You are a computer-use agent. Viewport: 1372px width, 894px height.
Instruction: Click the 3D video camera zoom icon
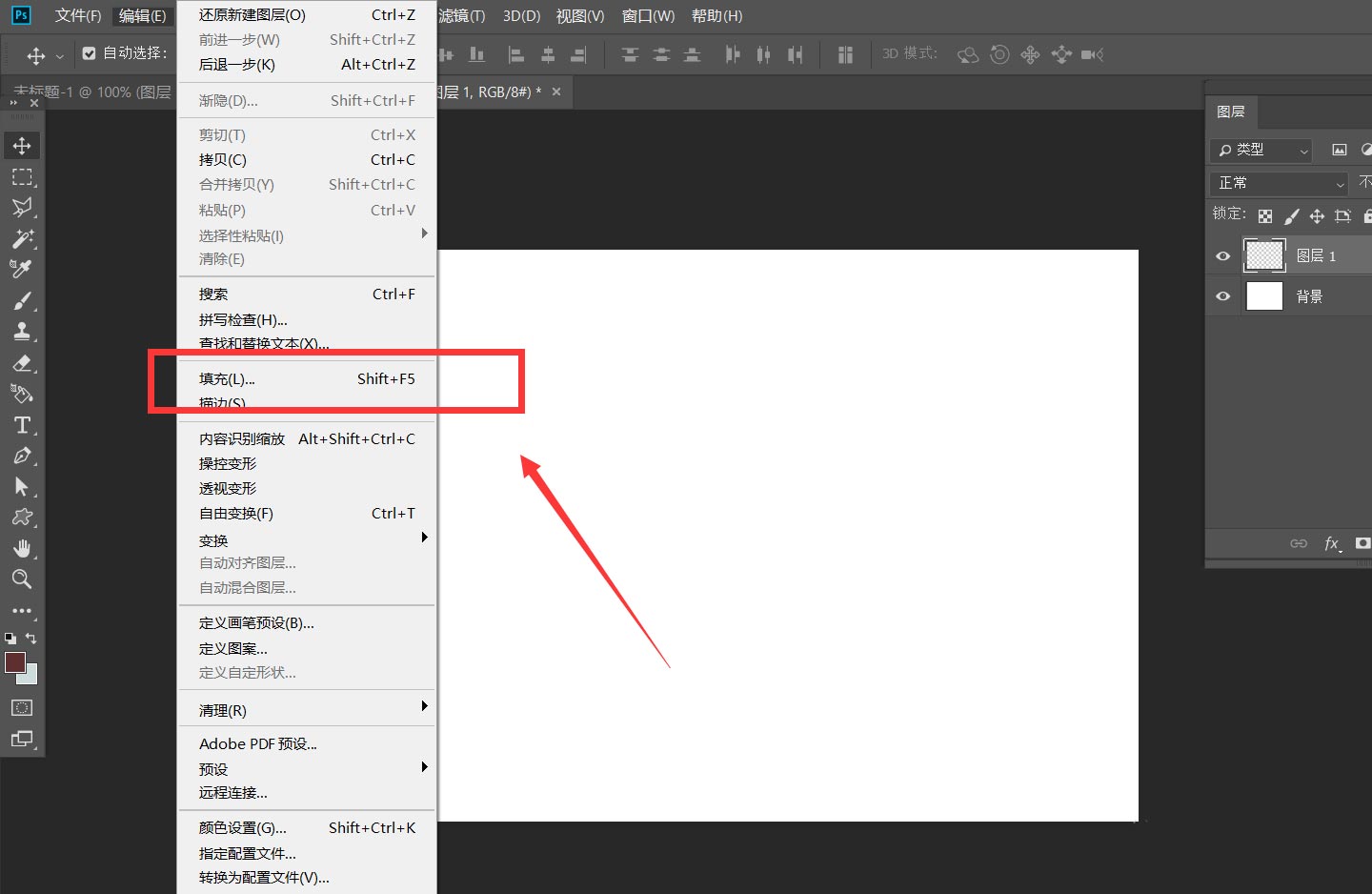[1092, 54]
